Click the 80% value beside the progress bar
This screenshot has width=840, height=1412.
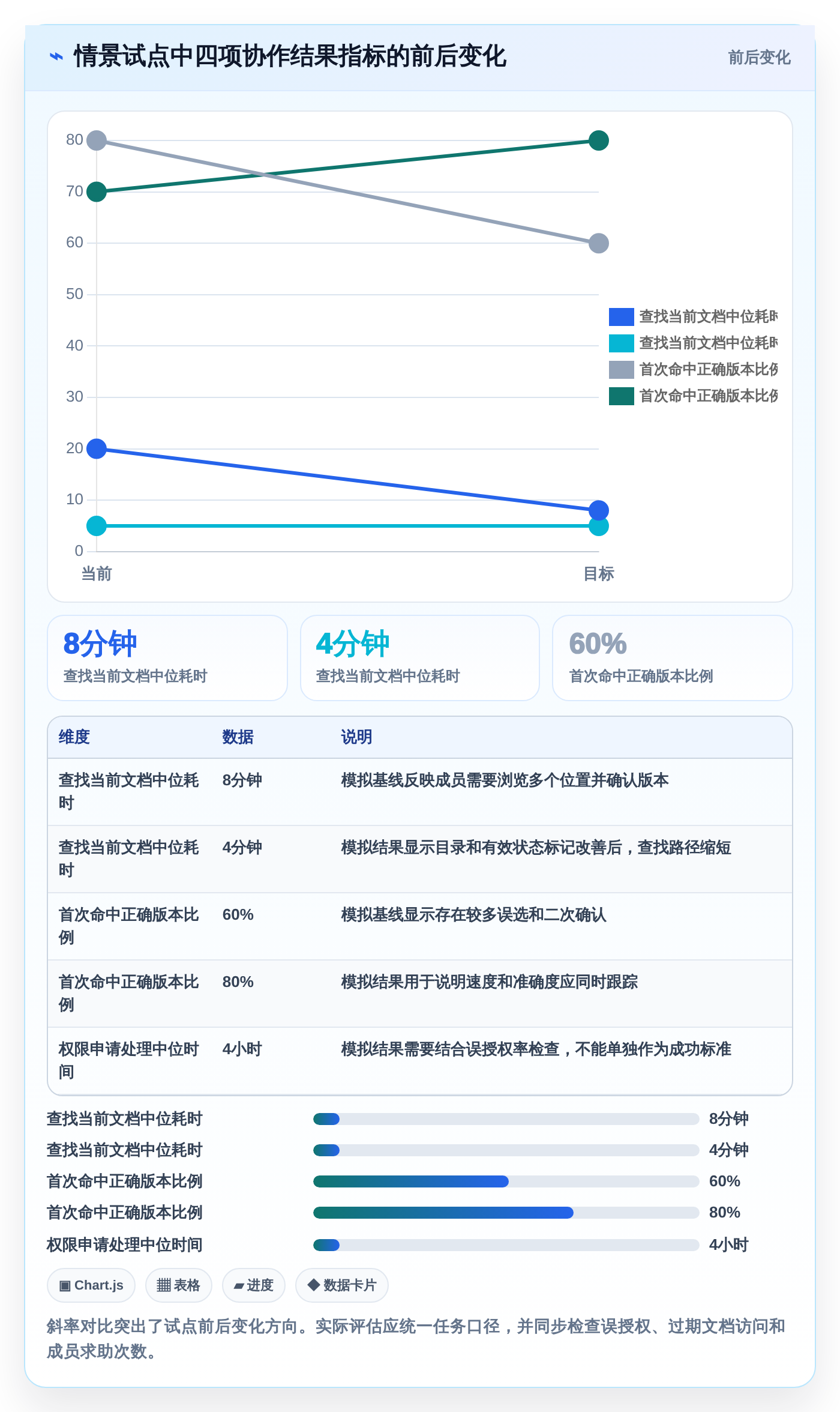point(725,1213)
